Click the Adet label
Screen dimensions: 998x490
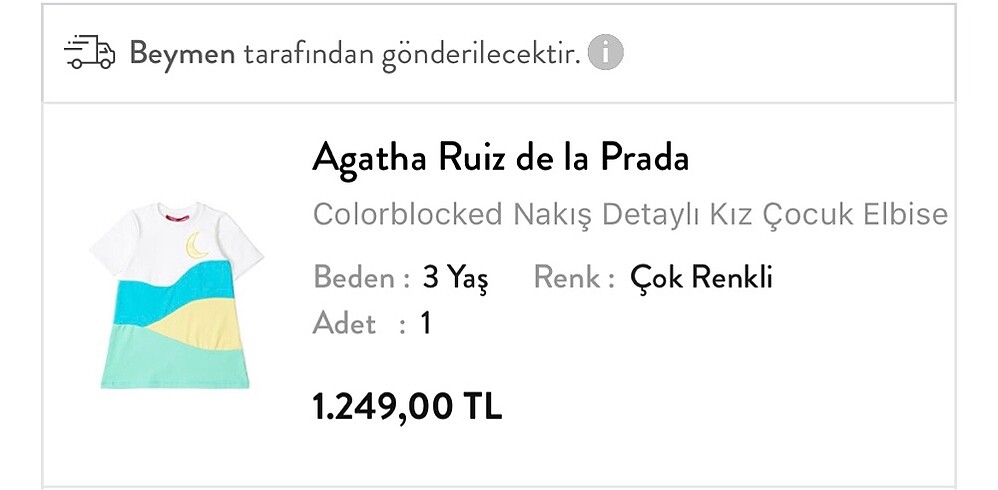click(x=344, y=324)
